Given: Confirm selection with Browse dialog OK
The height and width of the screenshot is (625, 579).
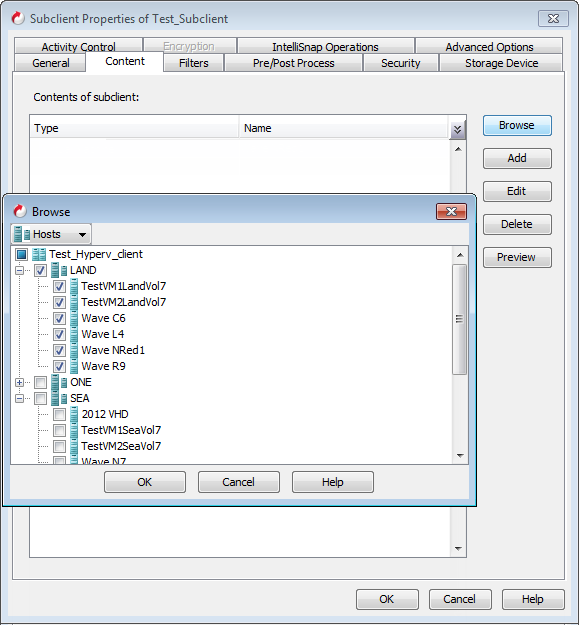Looking at the screenshot, I should [145, 482].
